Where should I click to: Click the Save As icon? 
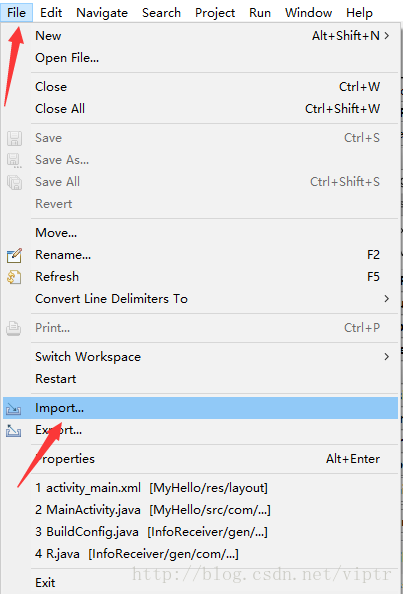pos(14,161)
